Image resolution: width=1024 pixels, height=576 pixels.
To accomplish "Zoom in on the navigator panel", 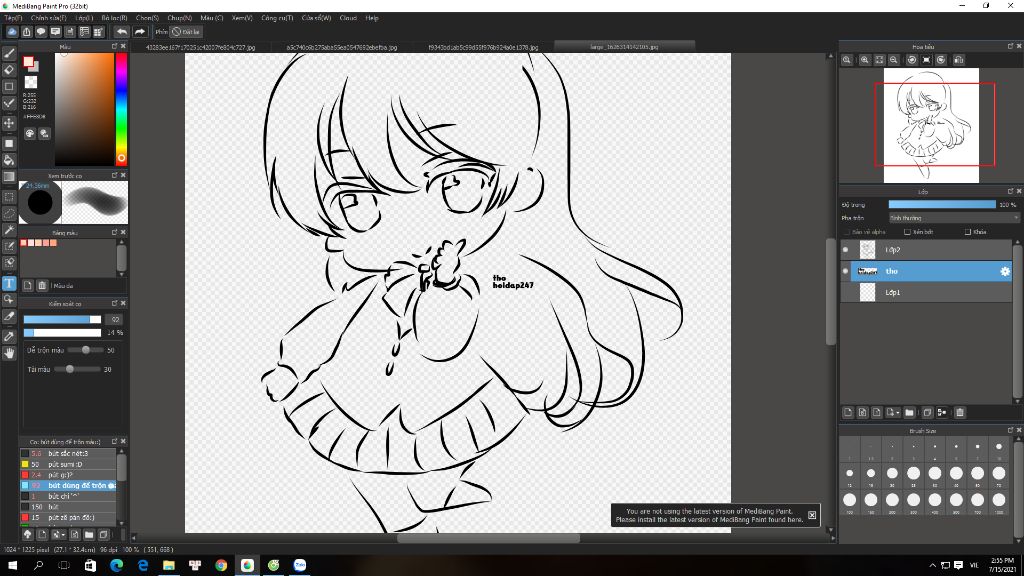I will pyautogui.click(x=865, y=59).
